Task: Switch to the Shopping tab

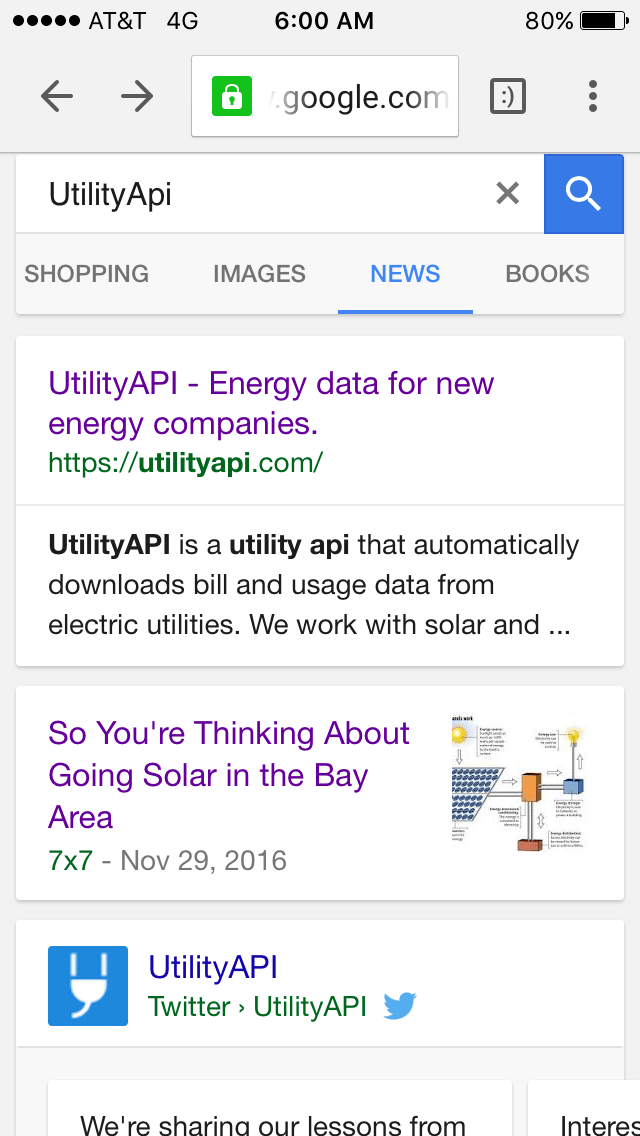Action: 86,274
